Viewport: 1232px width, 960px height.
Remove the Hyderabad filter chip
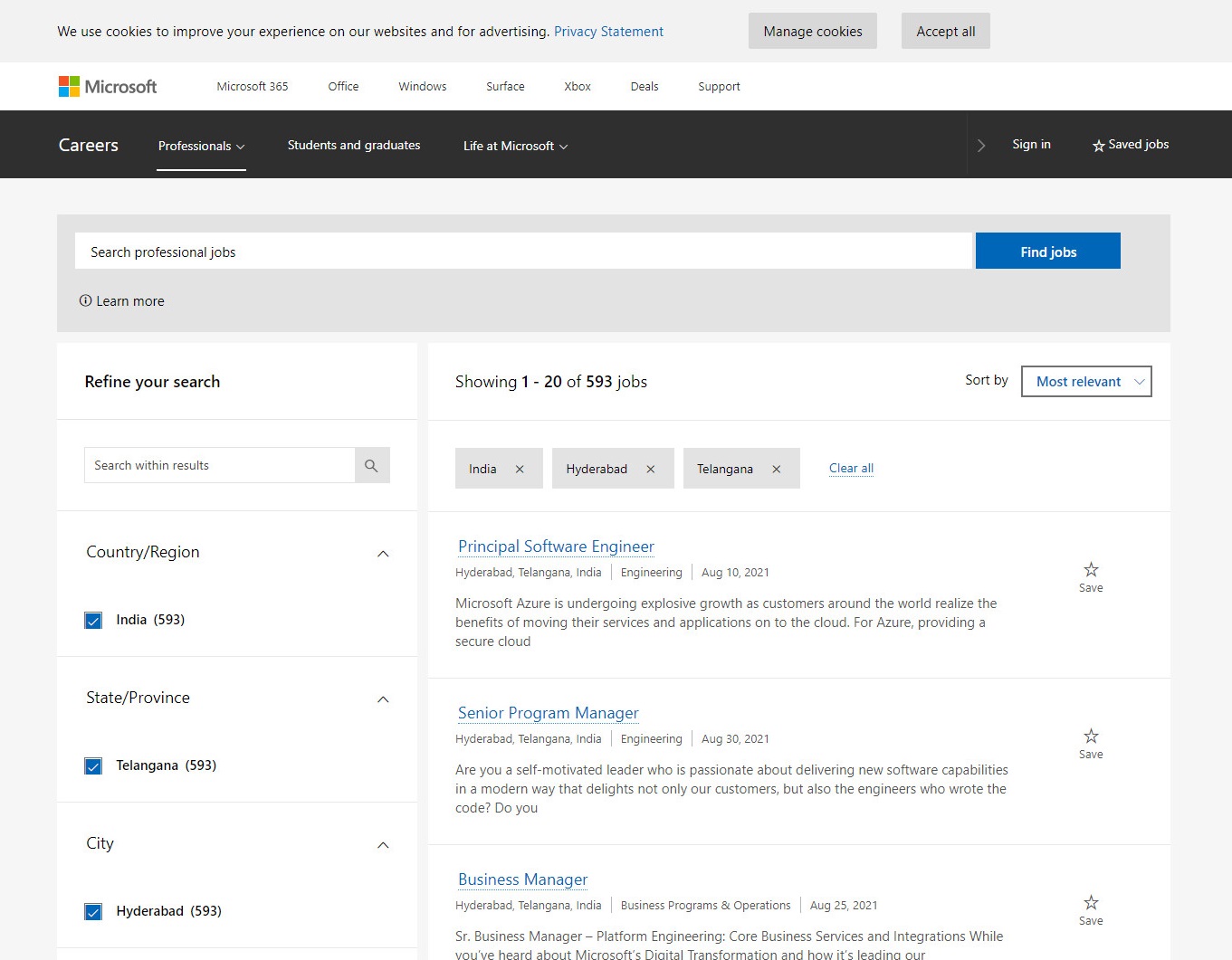tap(650, 469)
